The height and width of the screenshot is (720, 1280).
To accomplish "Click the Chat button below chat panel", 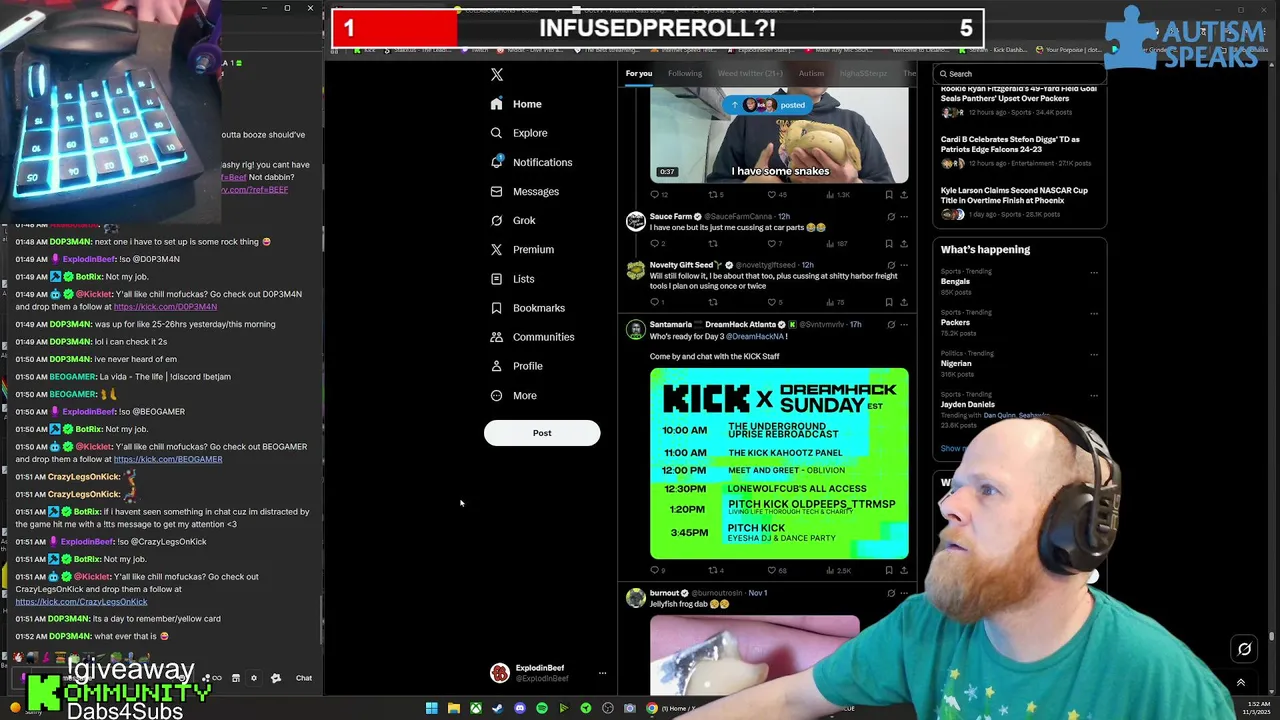I will (304, 678).
